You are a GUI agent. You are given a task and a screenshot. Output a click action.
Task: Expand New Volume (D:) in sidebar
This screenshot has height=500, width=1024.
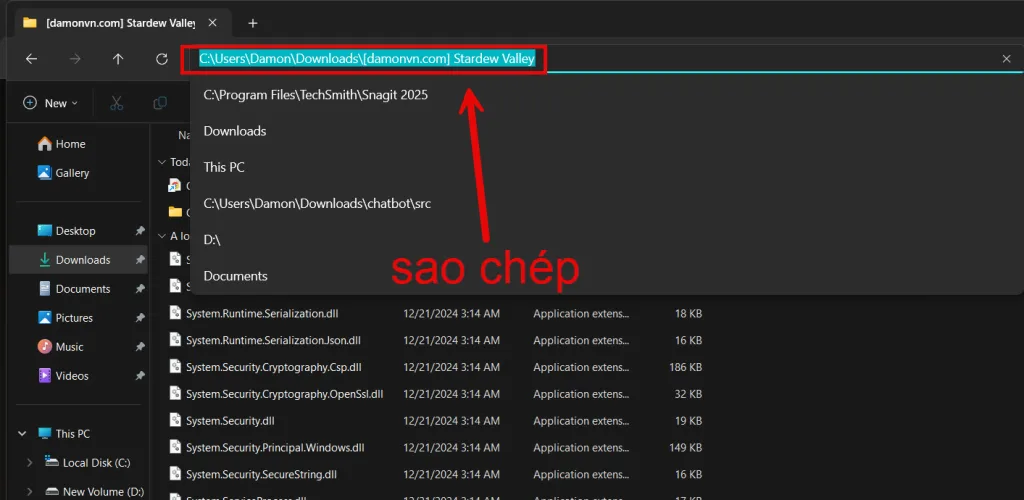point(29,491)
